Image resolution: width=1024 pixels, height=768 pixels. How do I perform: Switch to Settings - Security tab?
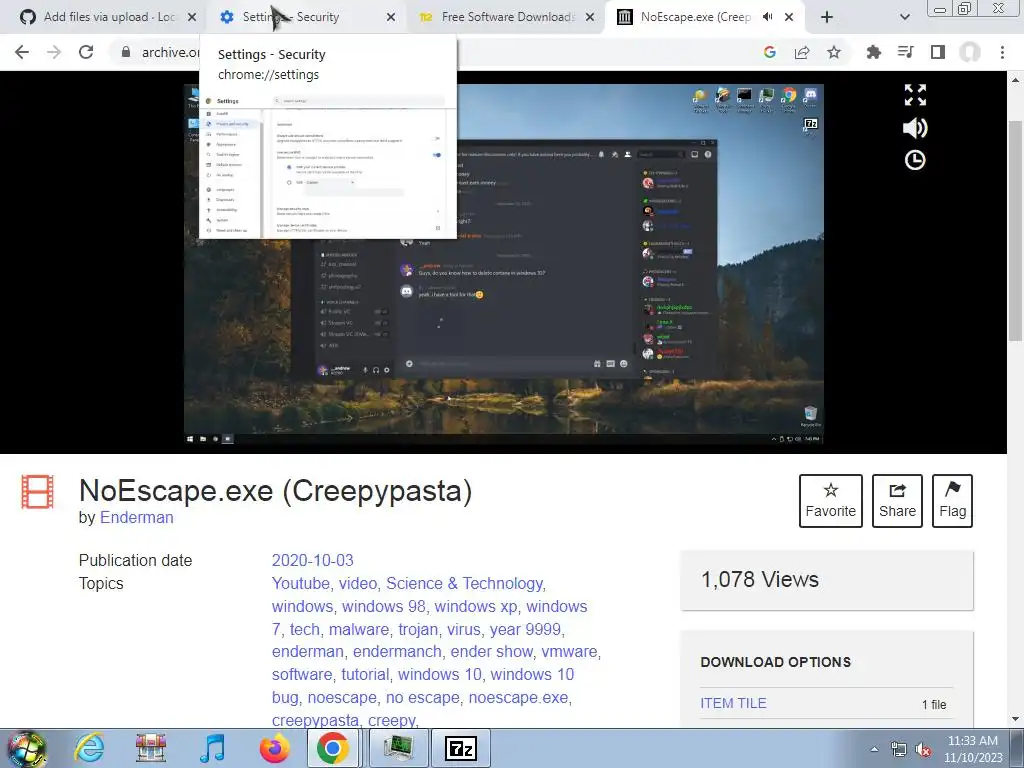coord(291,17)
